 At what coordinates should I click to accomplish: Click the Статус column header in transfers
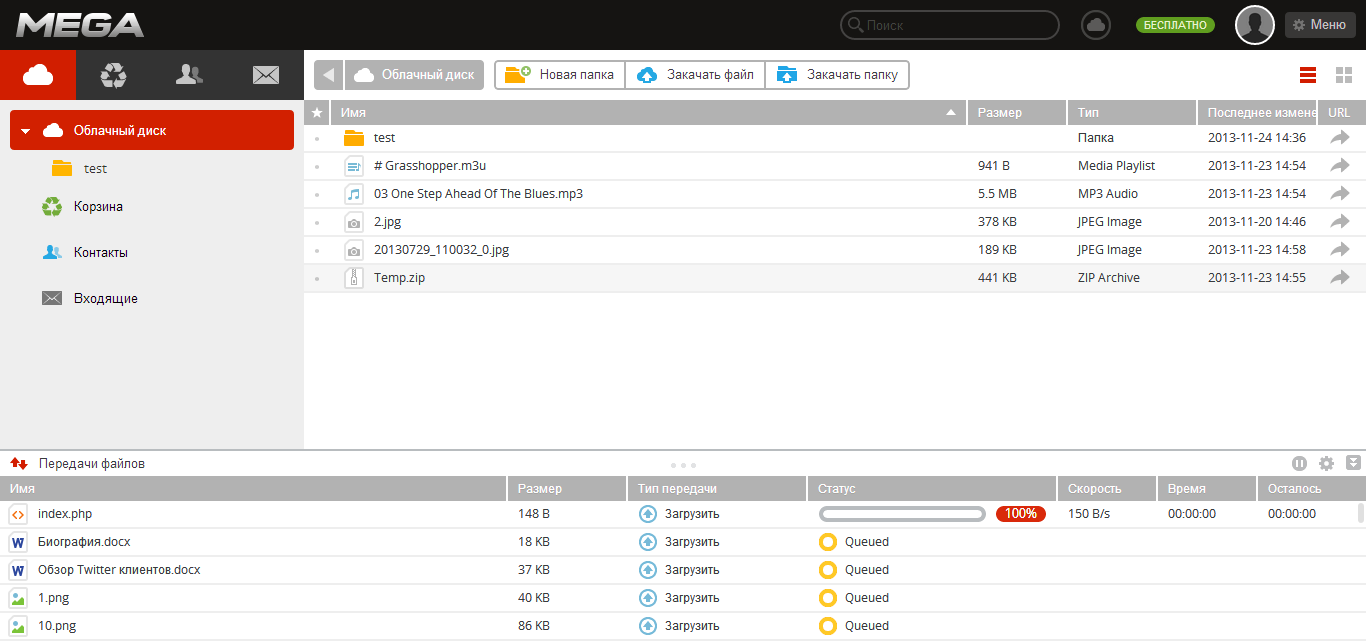(932, 489)
